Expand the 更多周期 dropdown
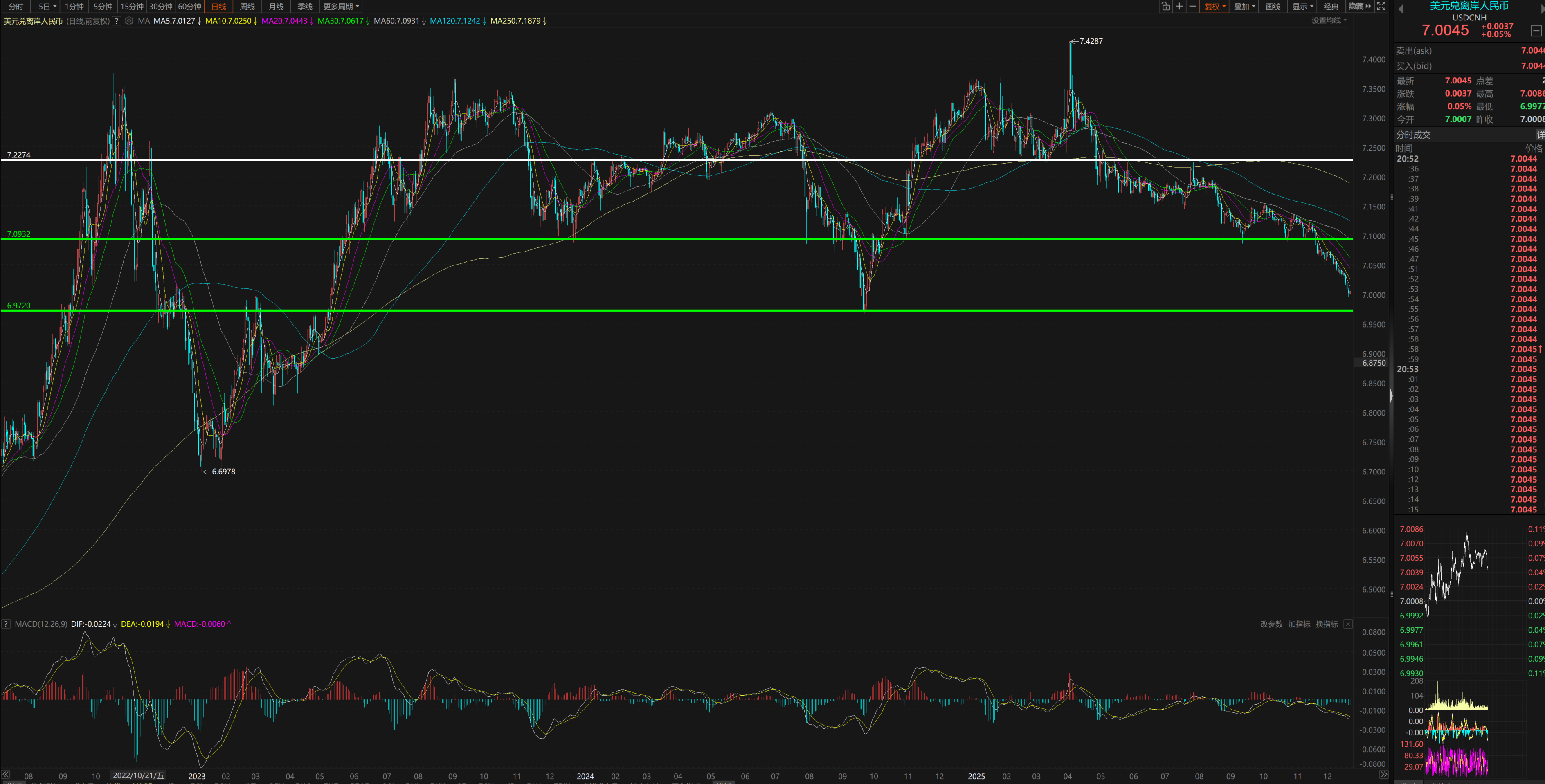This screenshot has width=1545, height=784. click(341, 7)
